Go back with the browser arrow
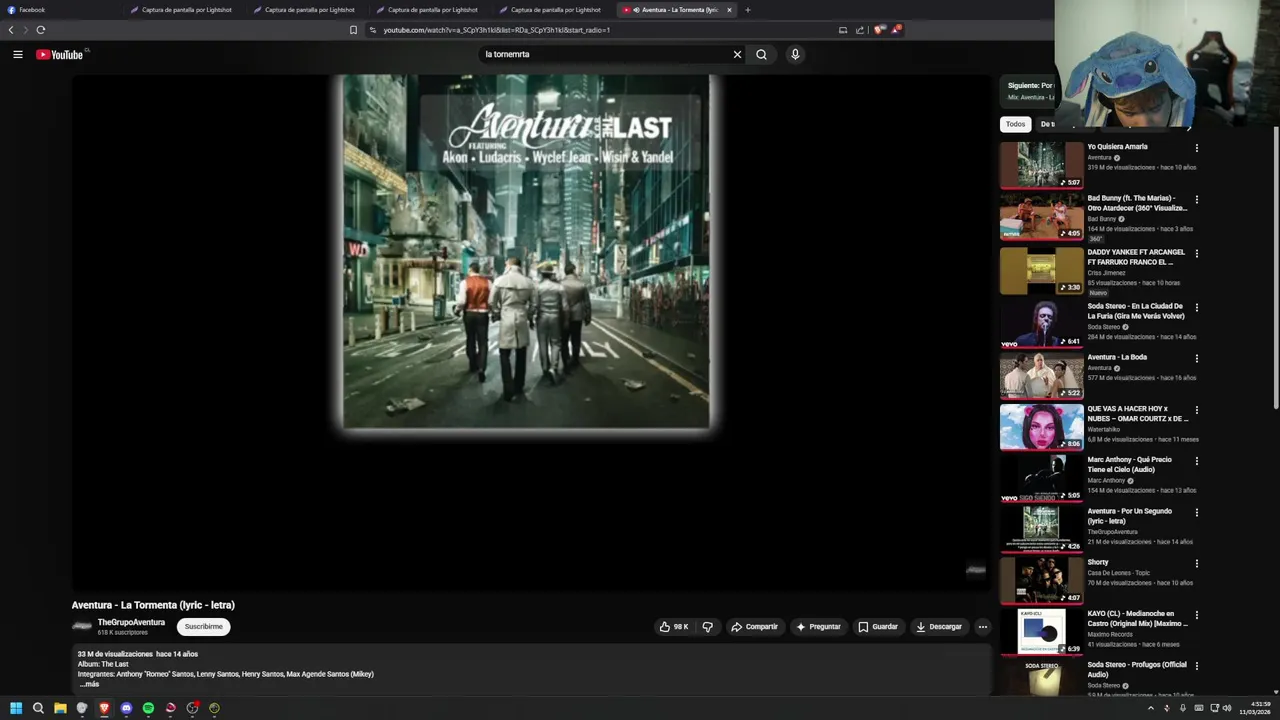 coord(11,30)
